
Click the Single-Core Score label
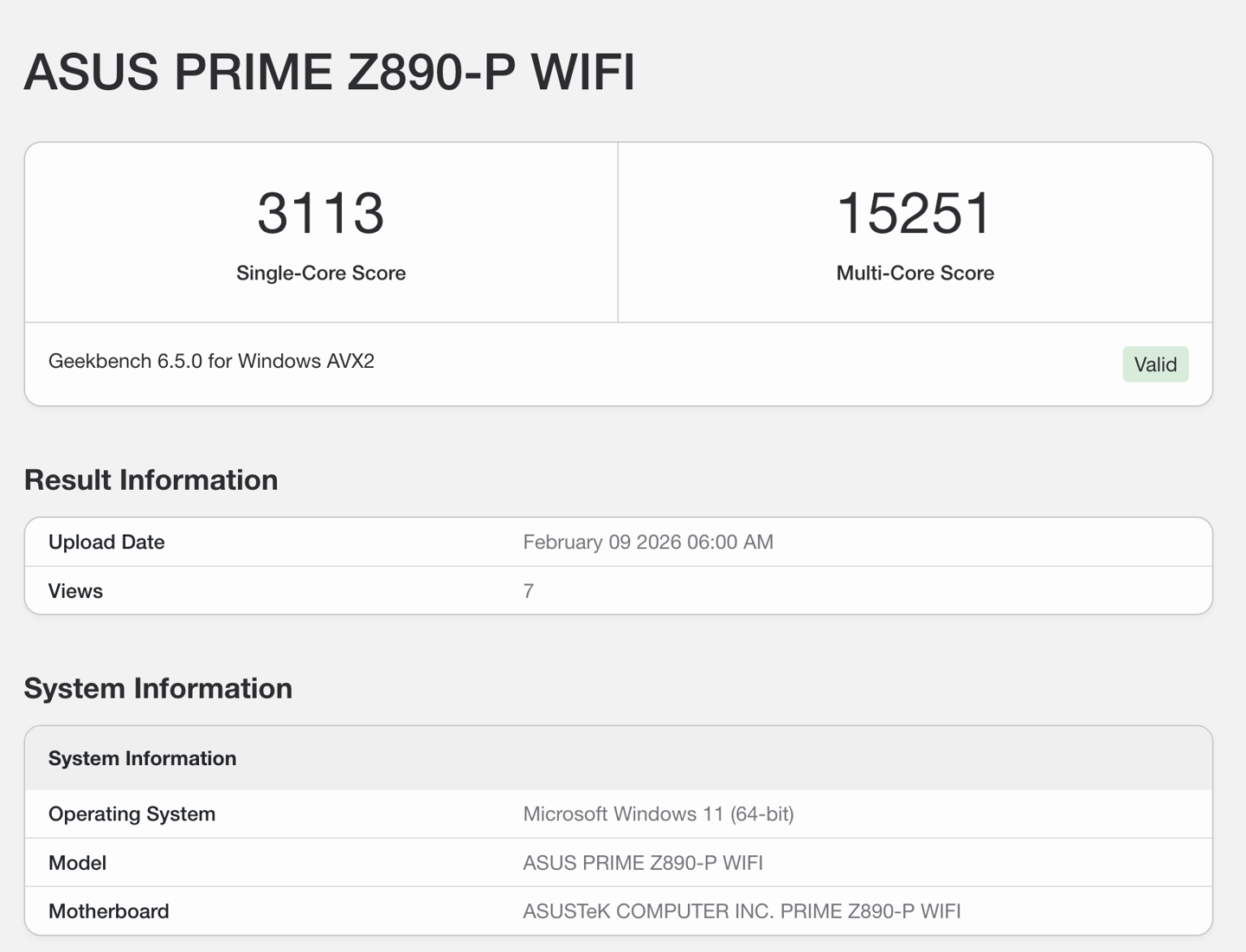coord(321,273)
